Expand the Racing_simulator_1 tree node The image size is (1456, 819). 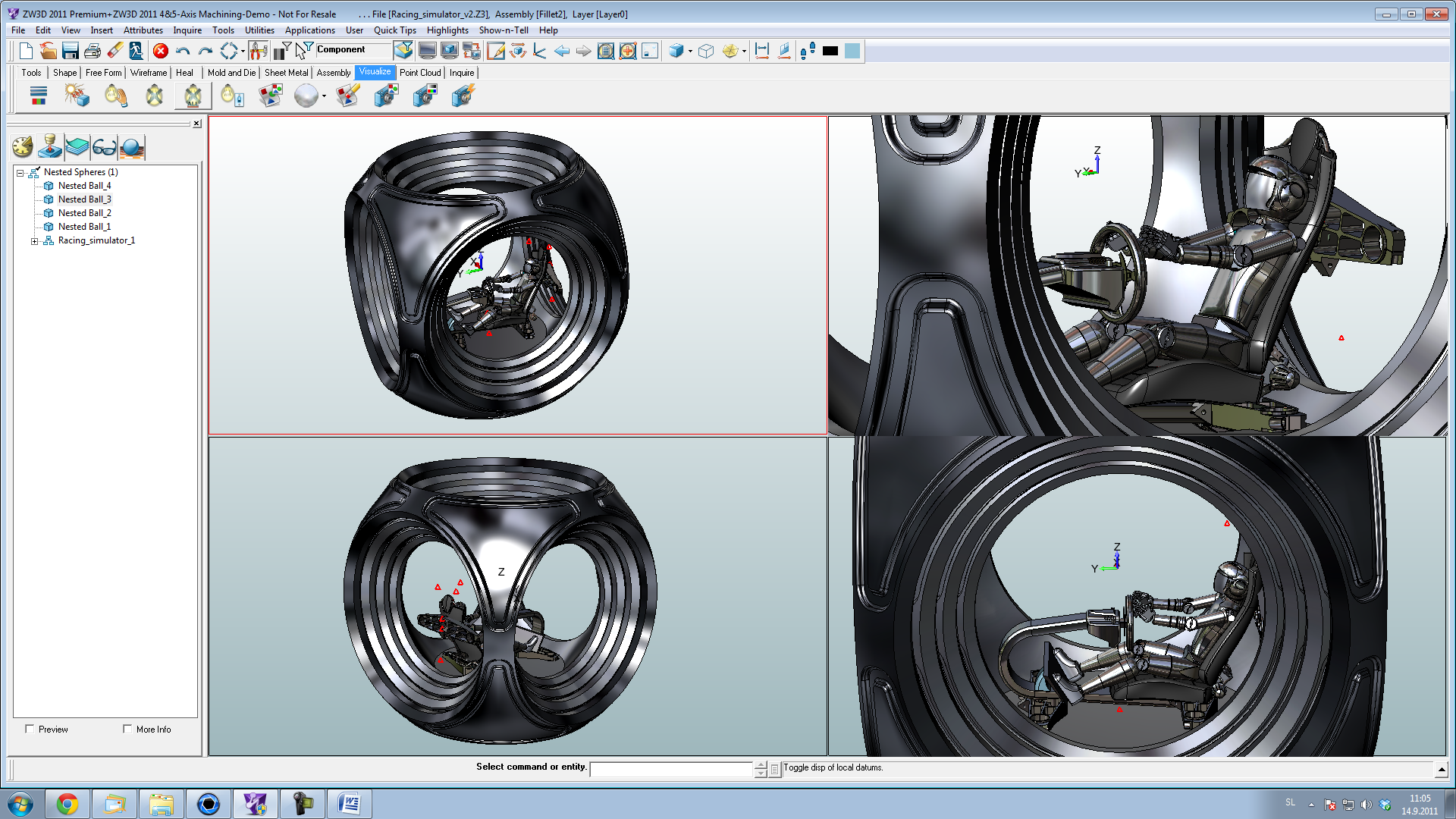34,241
